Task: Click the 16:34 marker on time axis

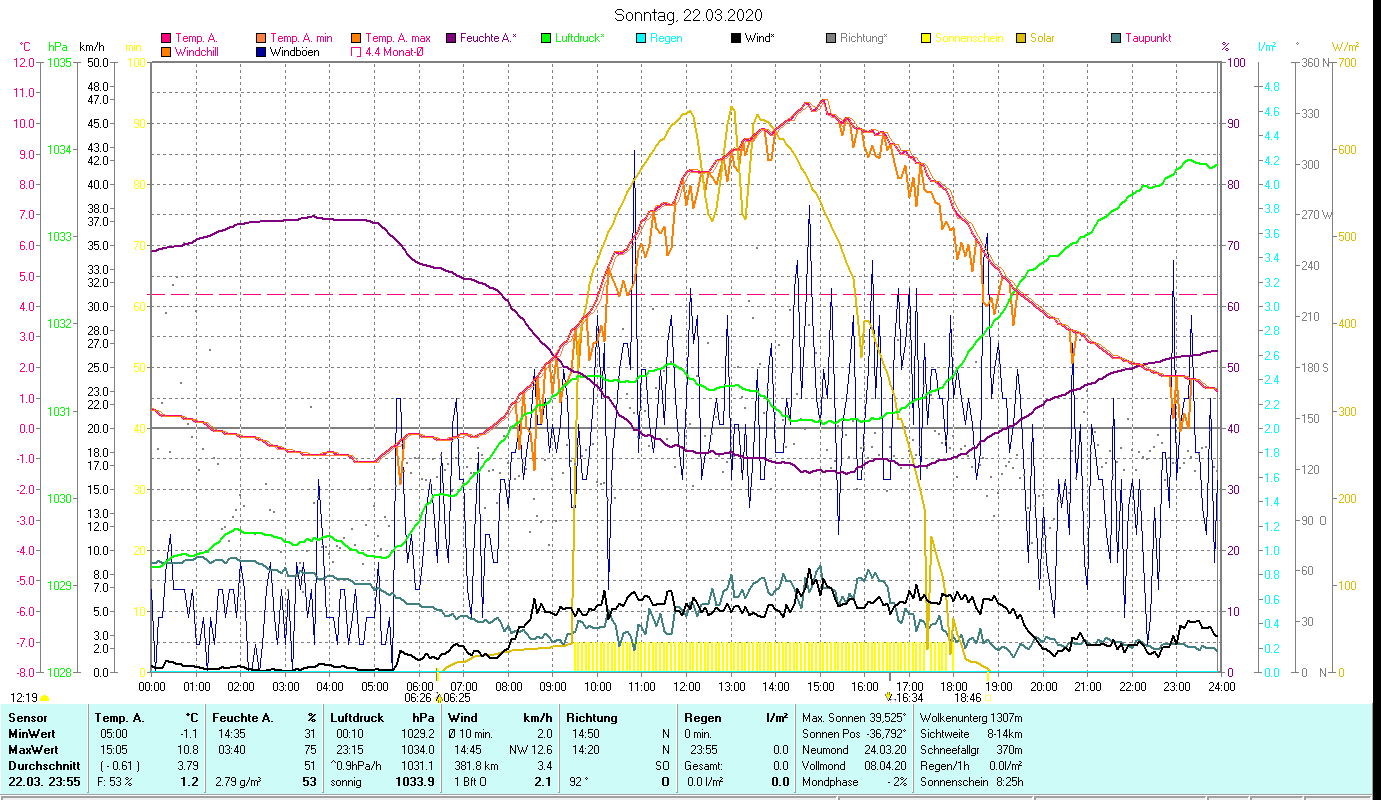Action: point(908,698)
